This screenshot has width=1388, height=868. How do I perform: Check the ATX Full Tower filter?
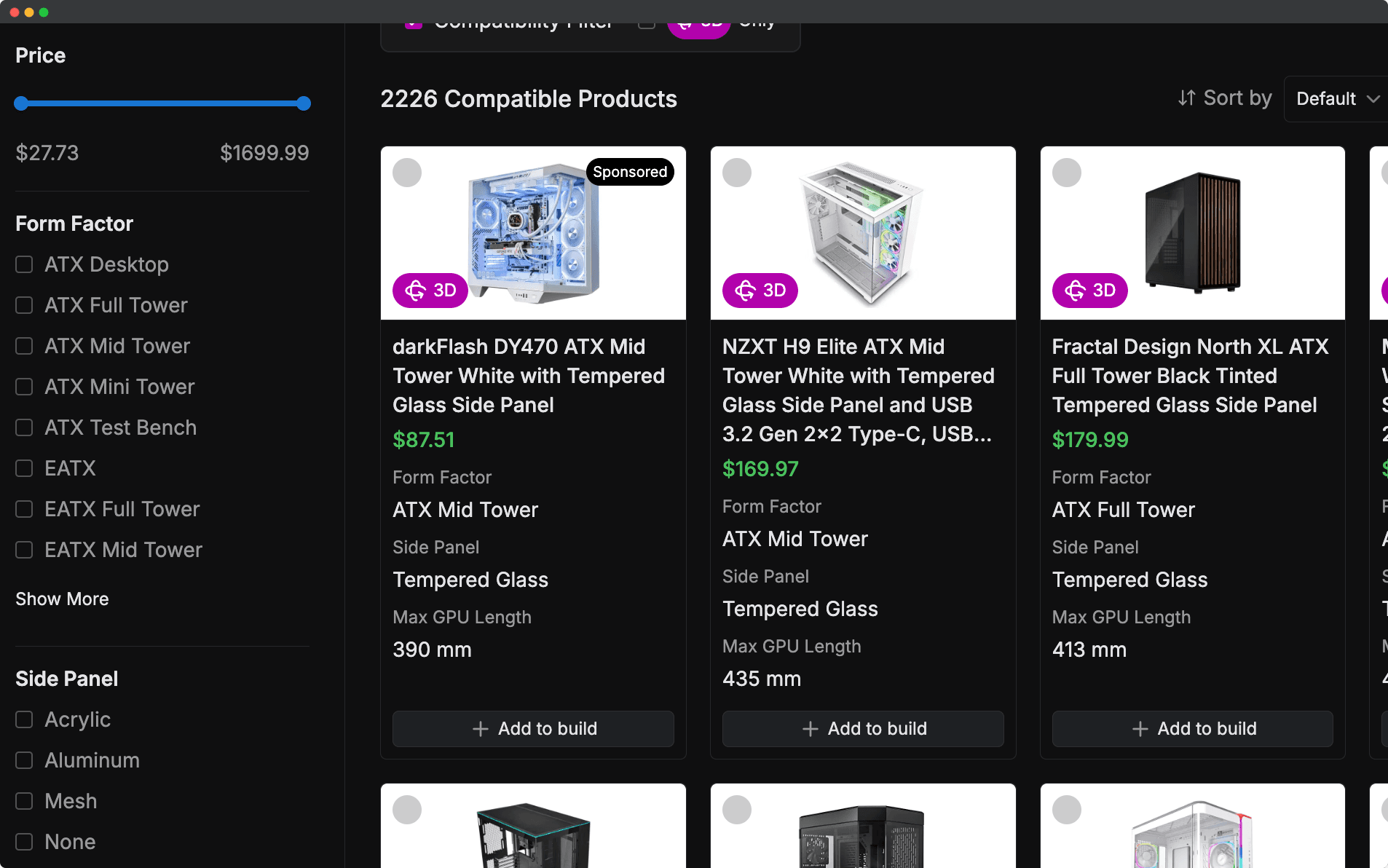pyautogui.click(x=25, y=305)
